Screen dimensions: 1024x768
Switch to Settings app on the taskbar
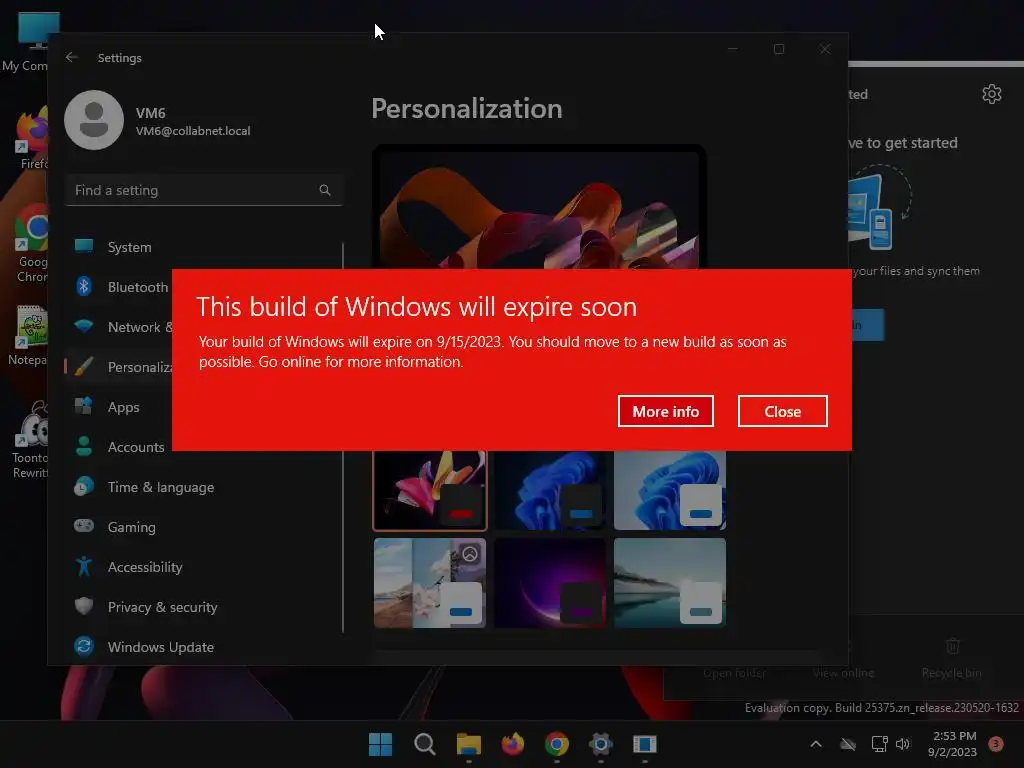pyautogui.click(x=600, y=744)
